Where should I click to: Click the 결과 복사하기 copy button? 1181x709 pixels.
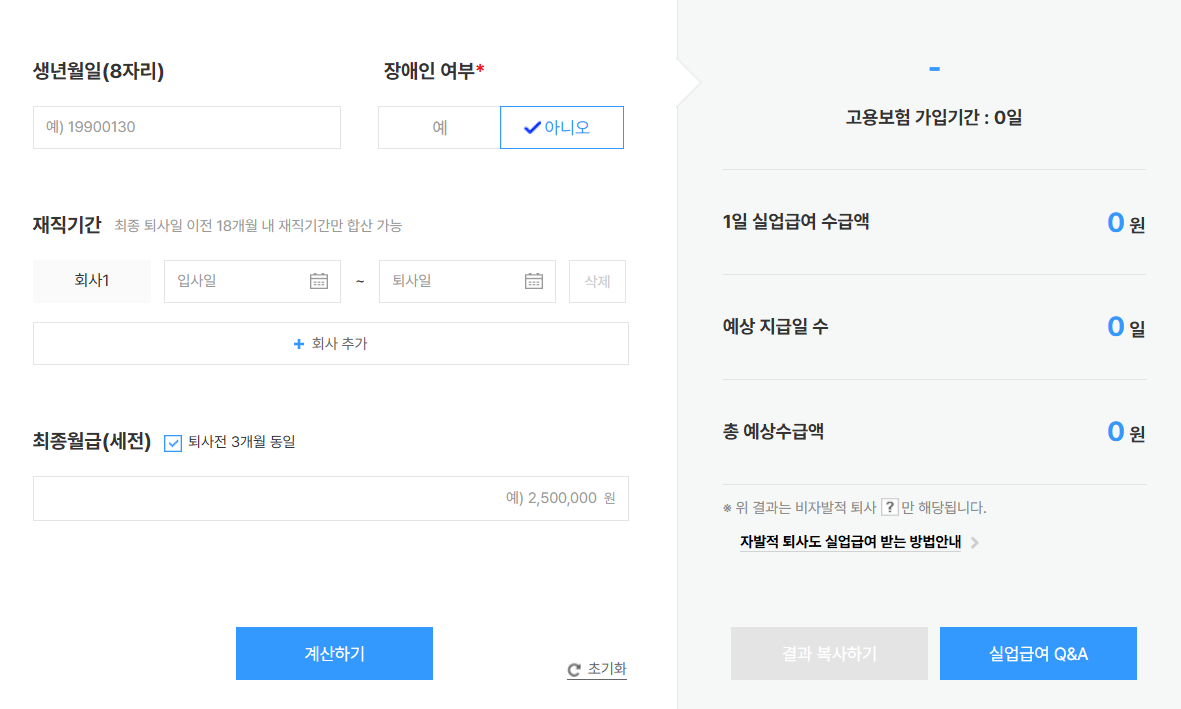point(829,653)
